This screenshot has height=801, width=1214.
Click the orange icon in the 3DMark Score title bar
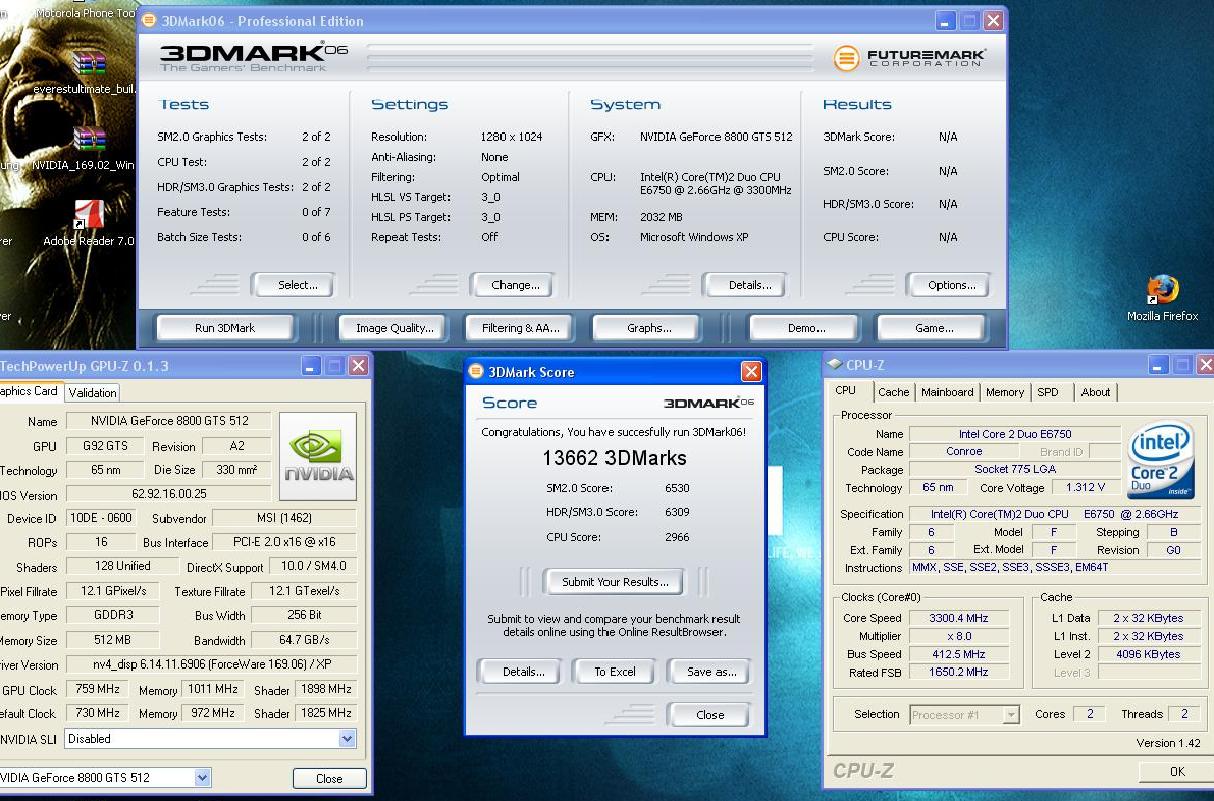[x=476, y=372]
